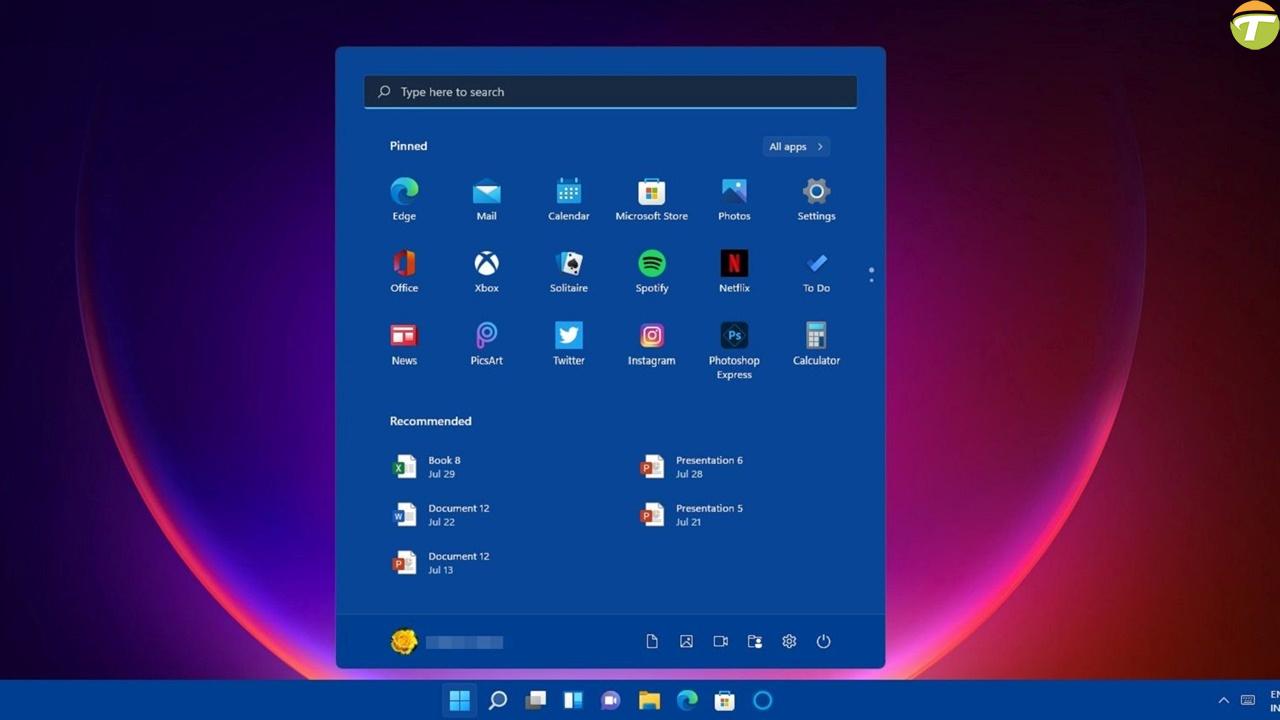
Task: Open Cortana circle on taskbar
Action: 762,701
